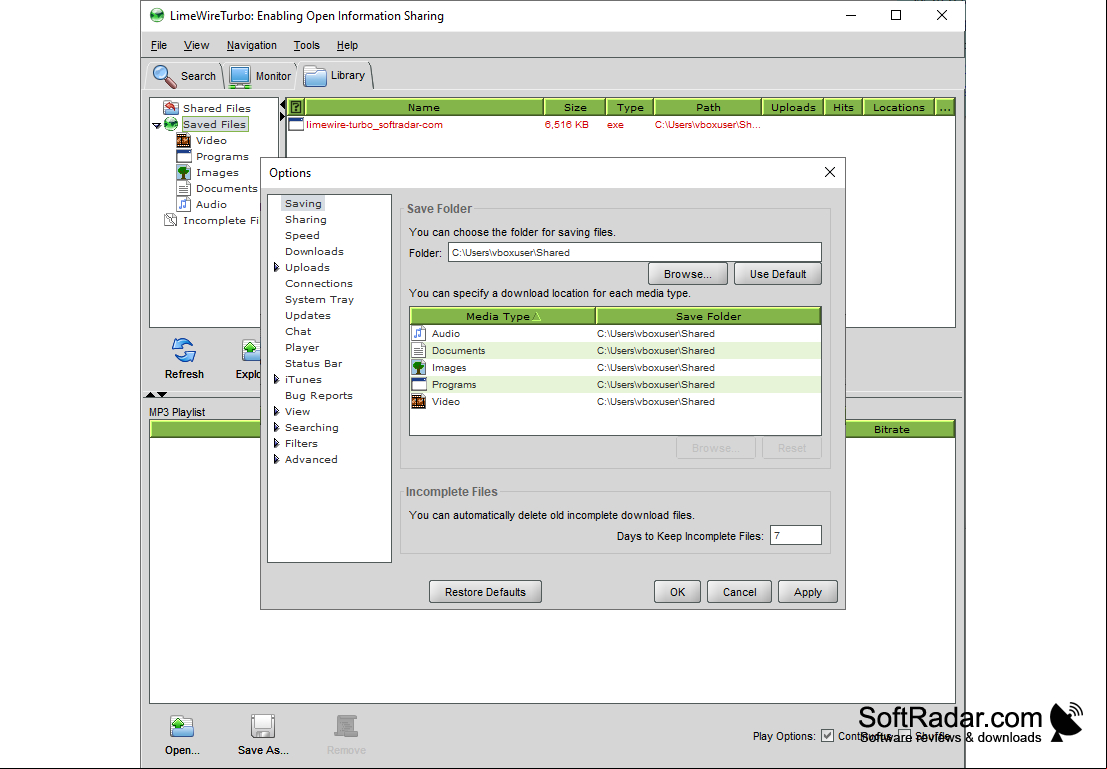Viewport: 1107px width, 769px height.
Task: Open the Audio note icon in Library tree
Action: [x=184, y=204]
